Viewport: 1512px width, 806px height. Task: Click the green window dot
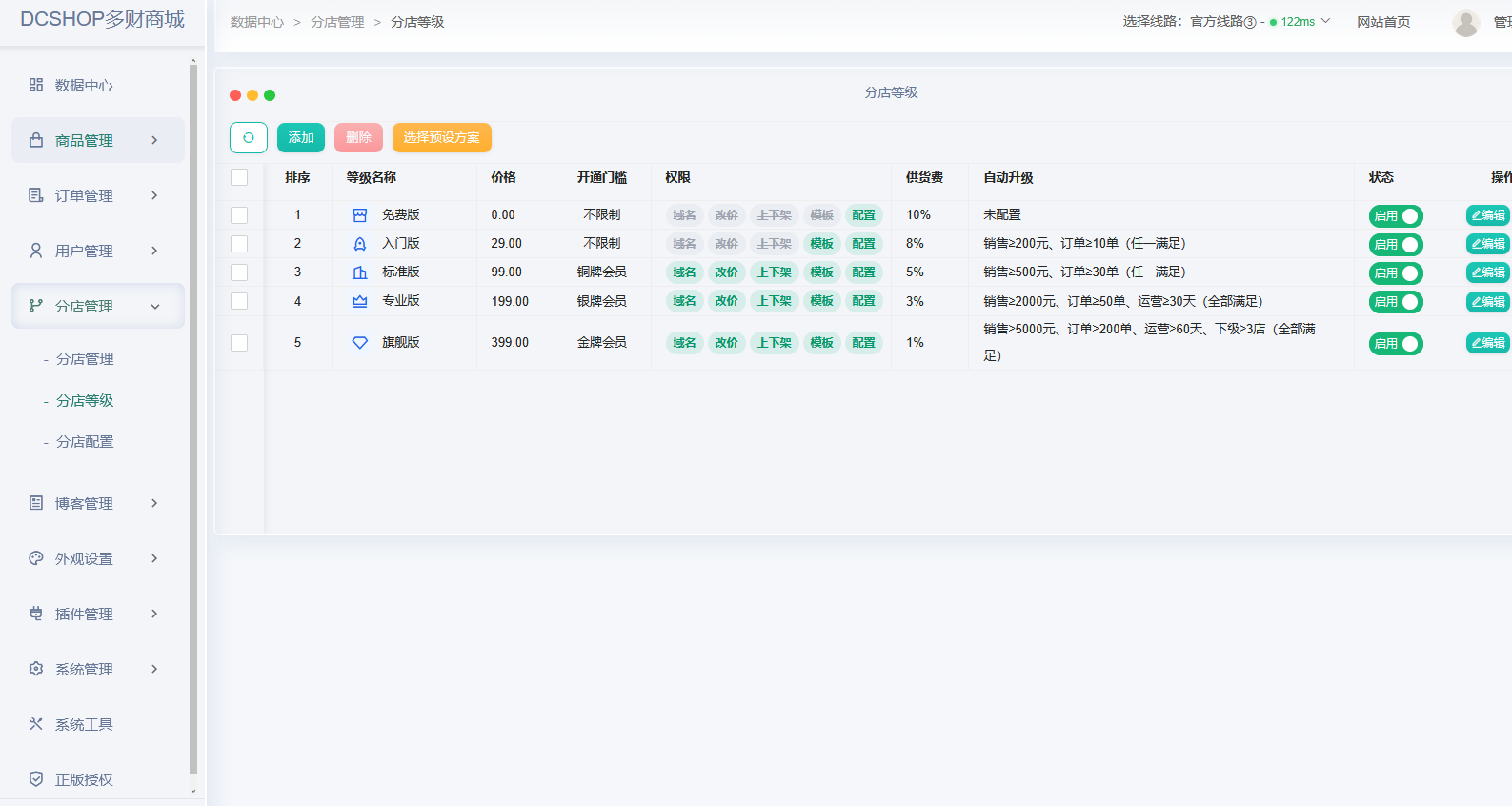click(x=270, y=95)
